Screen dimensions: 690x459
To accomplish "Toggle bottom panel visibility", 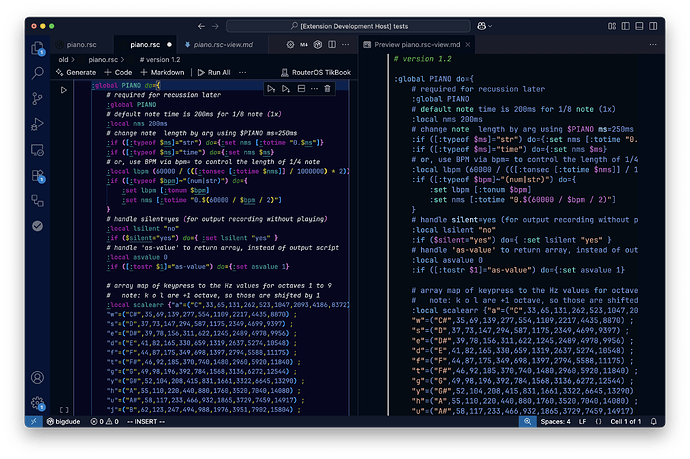I will coord(639,26).
